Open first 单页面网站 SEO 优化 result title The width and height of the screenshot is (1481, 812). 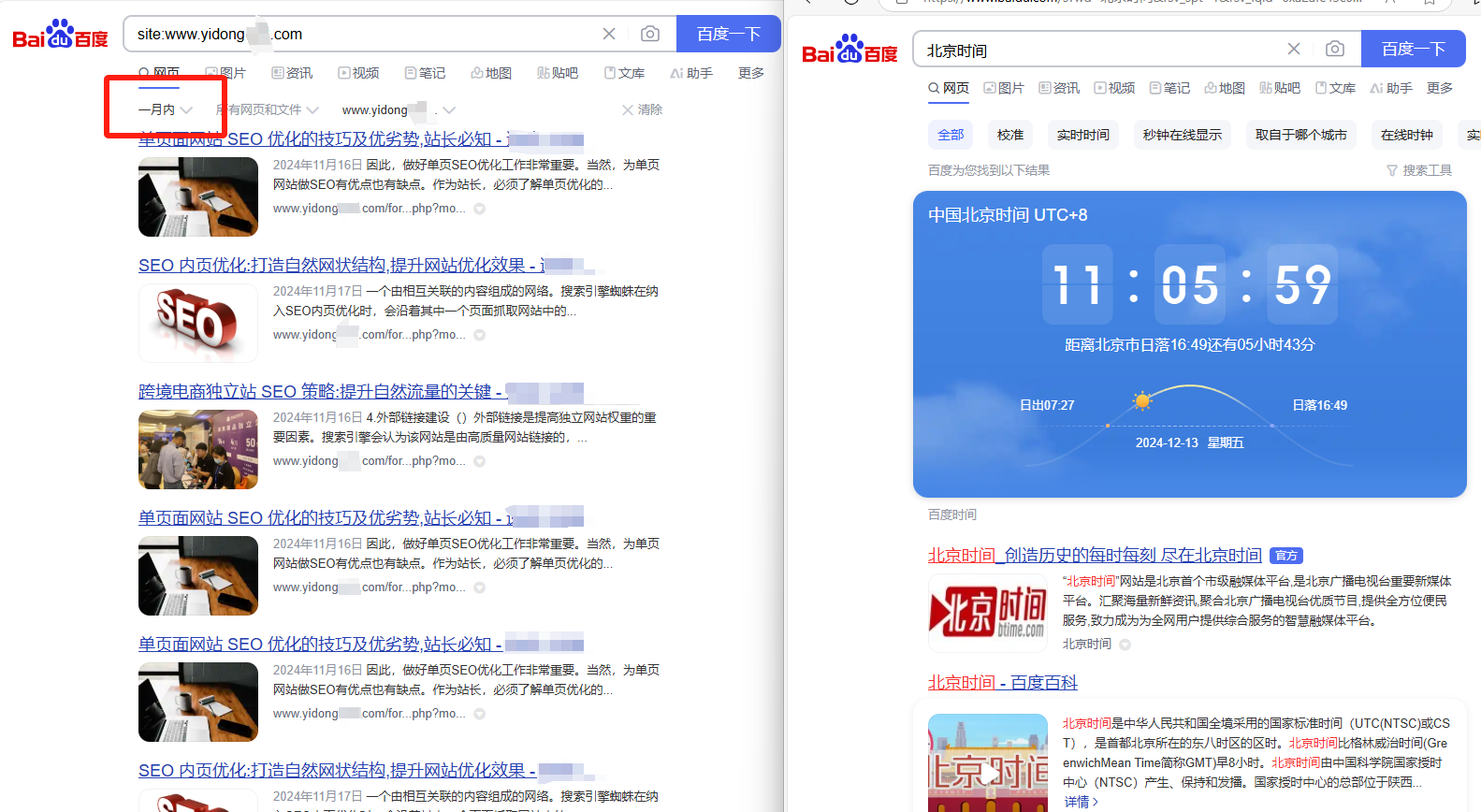361,139
